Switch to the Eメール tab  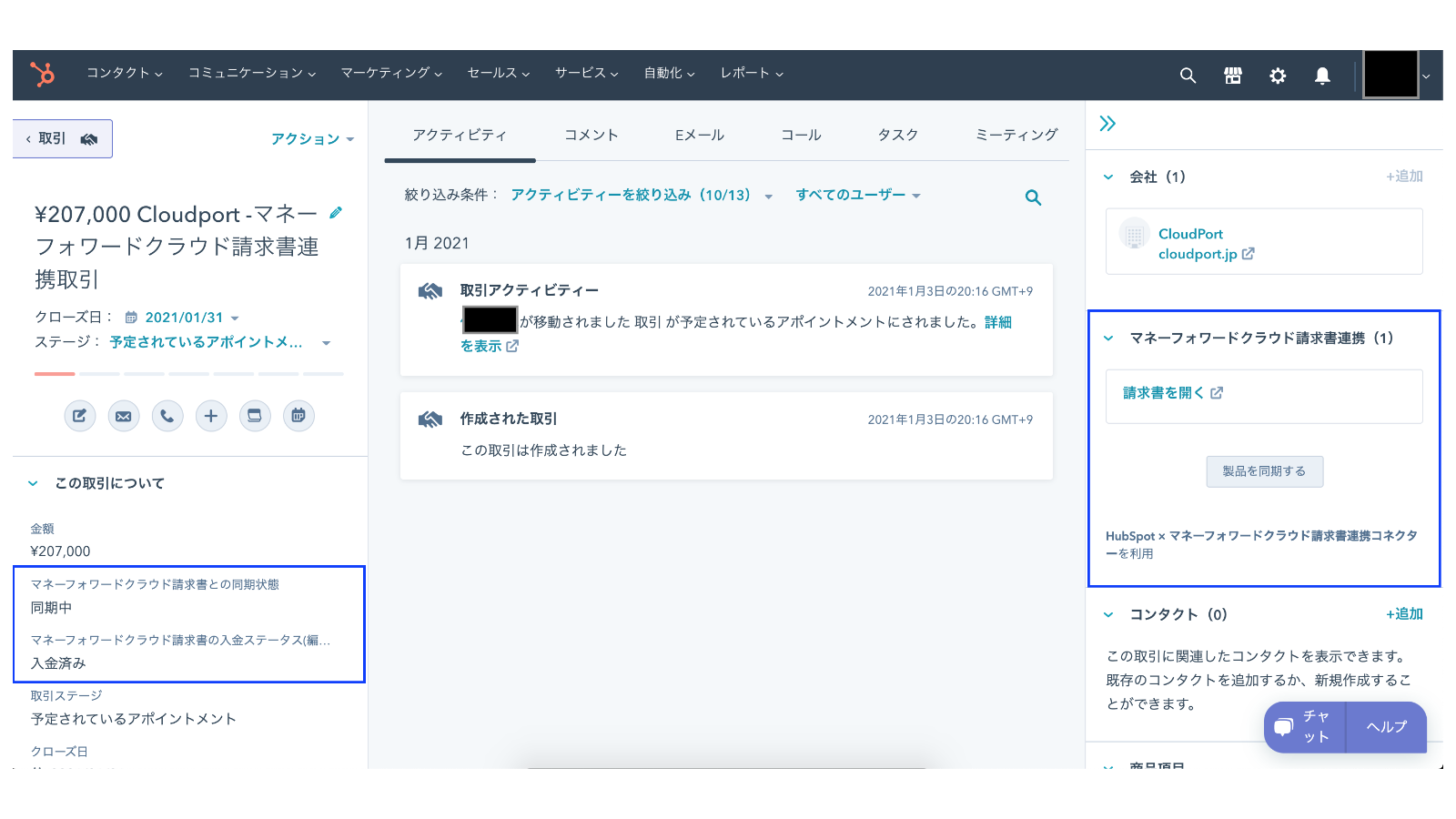tap(700, 135)
